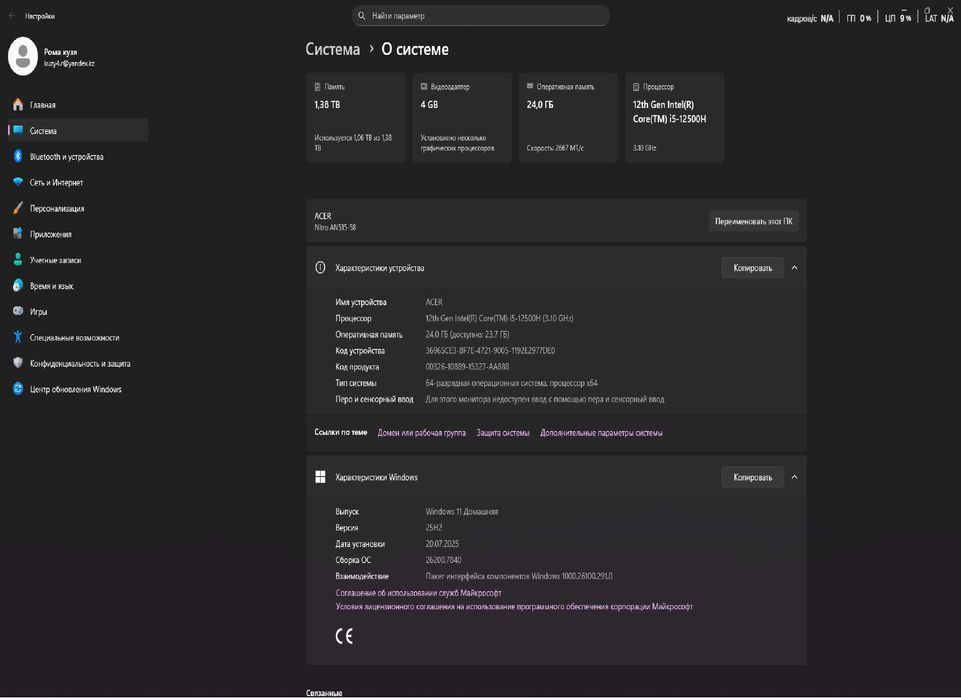The width and height of the screenshot is (961, 700).
Task: Click the Найти параметр search field
Action: click(480, 16)
